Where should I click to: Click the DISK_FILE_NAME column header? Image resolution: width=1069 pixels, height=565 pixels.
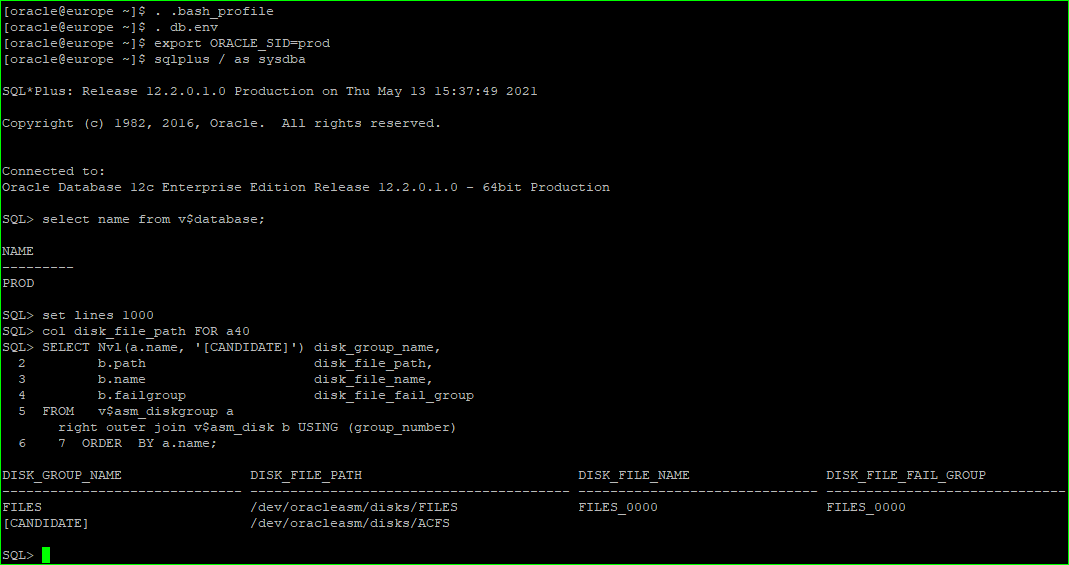[x=634, y=475]
